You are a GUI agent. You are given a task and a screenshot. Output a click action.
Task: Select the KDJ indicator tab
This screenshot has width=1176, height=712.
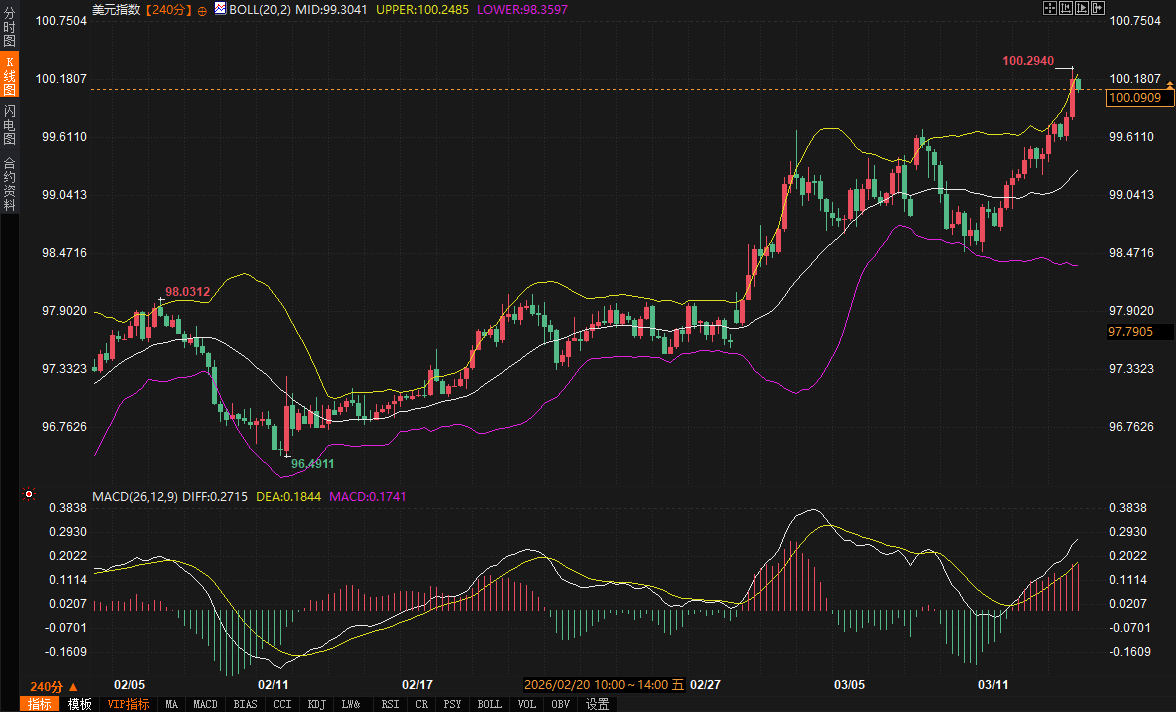pos(317,704)
